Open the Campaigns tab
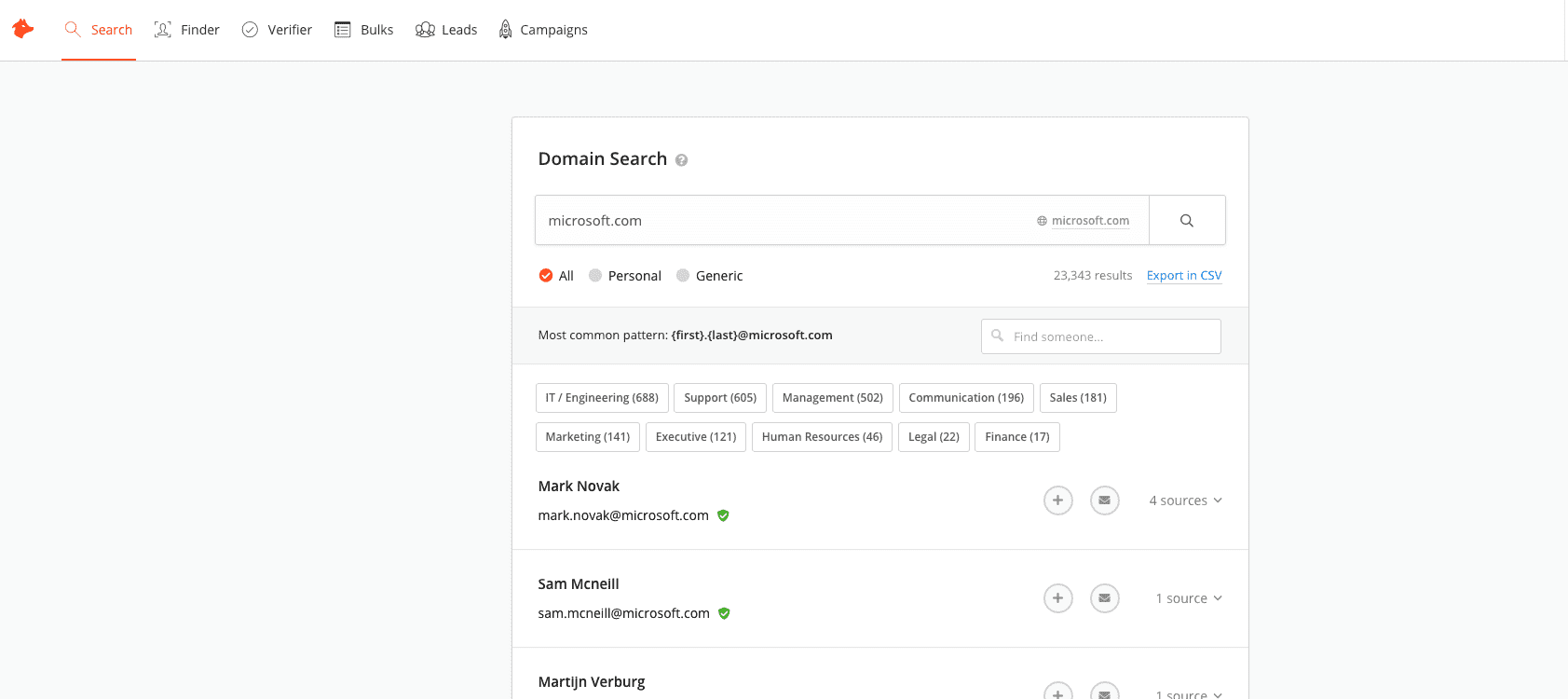The width and height of the screenshot is (1568, 699). pyautogui.click(x=543, y=30)
